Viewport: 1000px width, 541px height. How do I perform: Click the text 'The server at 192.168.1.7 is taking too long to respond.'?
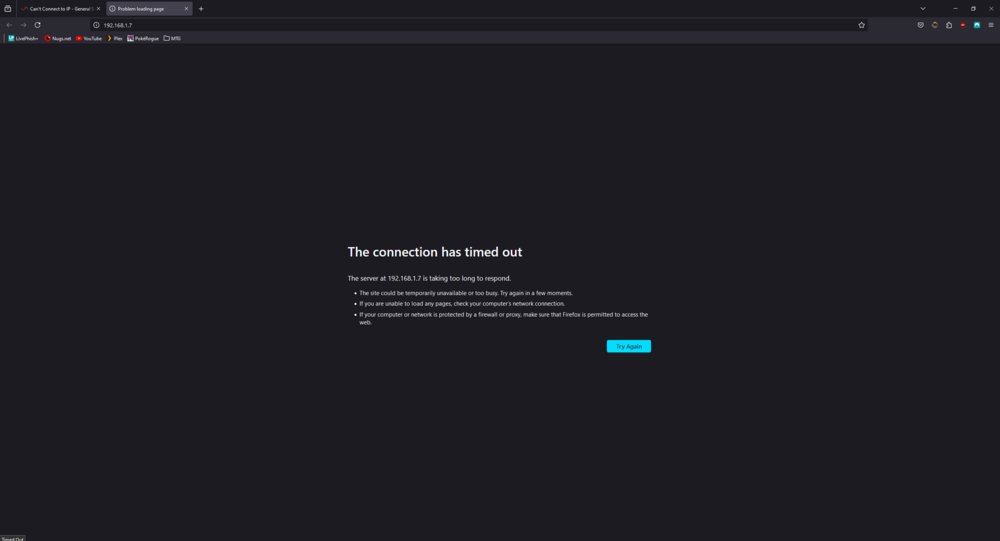pos(429,278)
